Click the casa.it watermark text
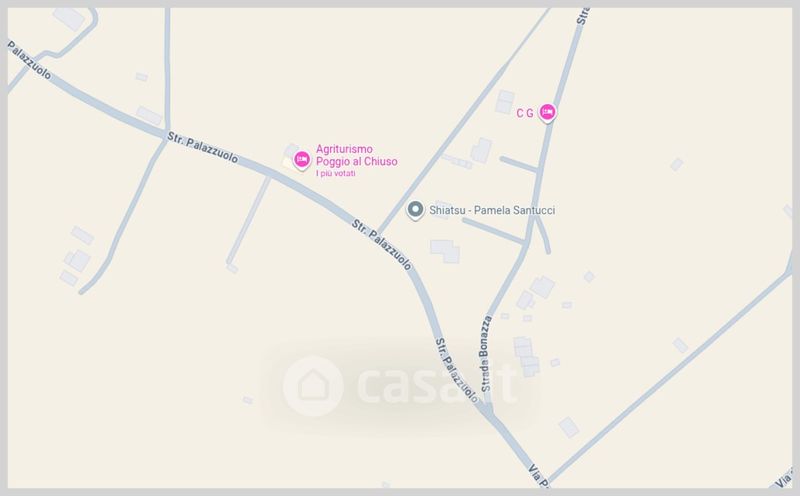800x496 pixels. point(438,385)
